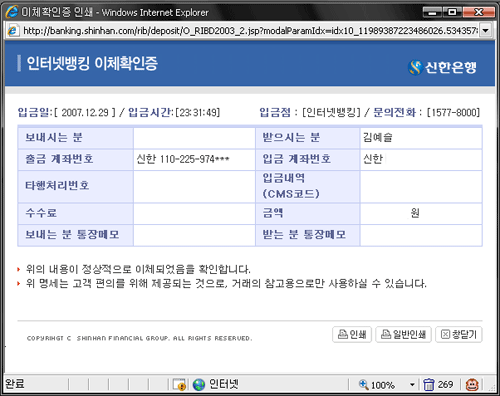Click the 수수료 label
Image resolution: width=500 pixels, height=396 pixels.
(41, 212)
